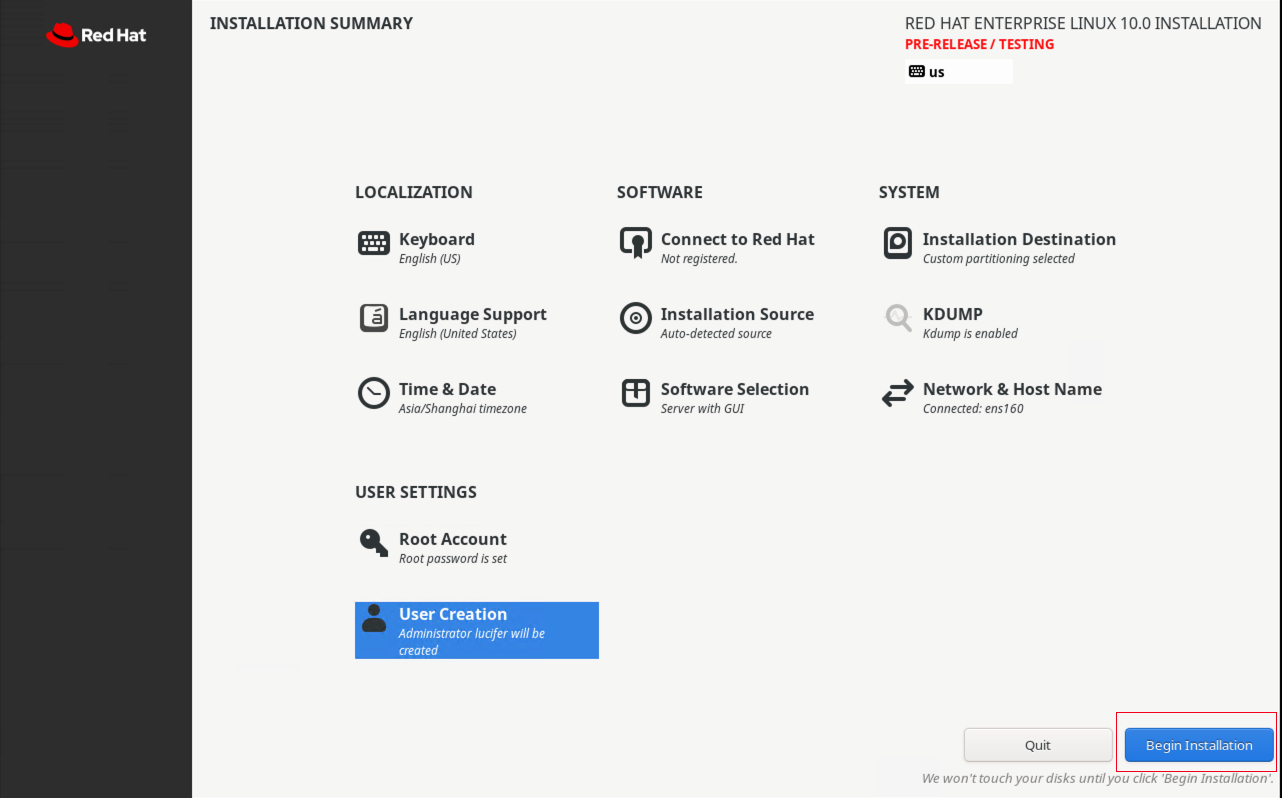
Task: Click the Red Hat logo in sidebar
Action: [96, 35]
